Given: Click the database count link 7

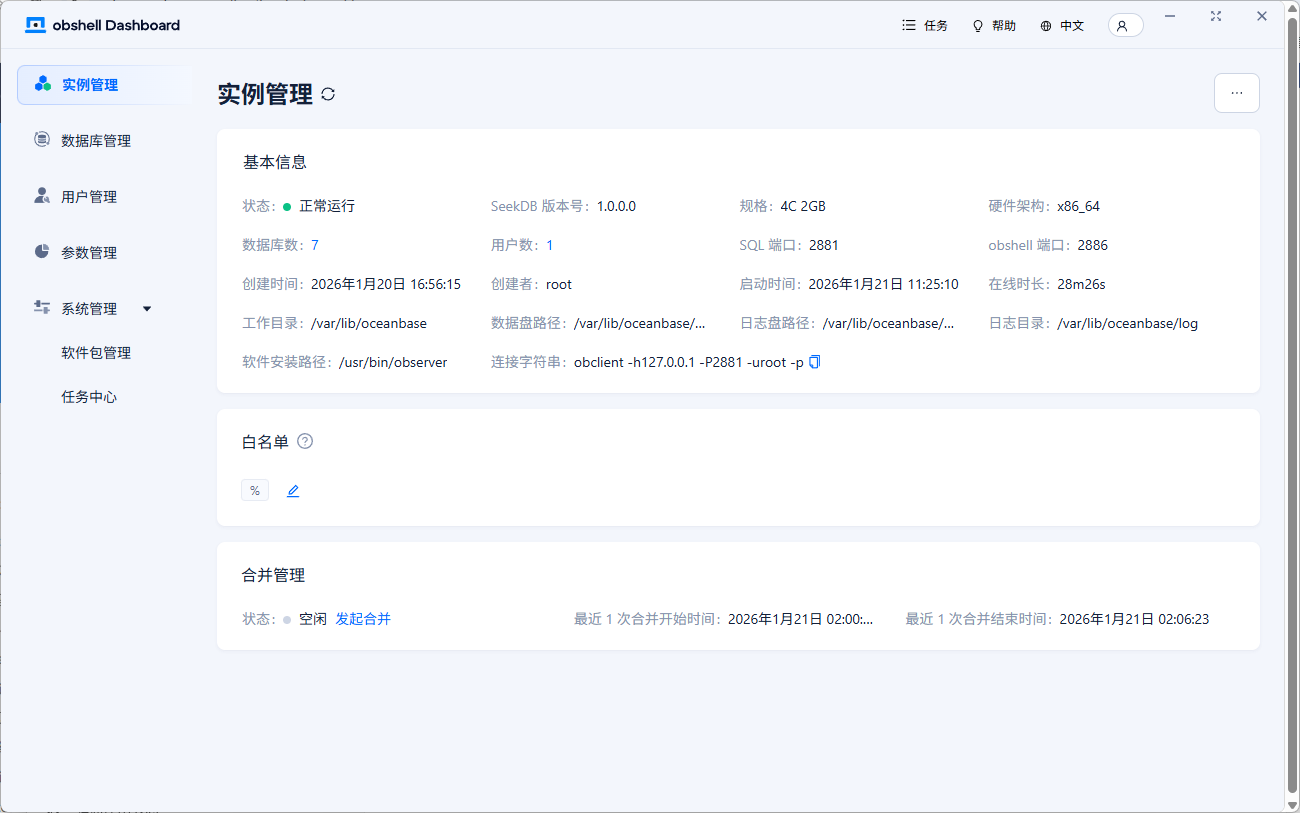Looking at the screenshot, I should coord(315,245).
